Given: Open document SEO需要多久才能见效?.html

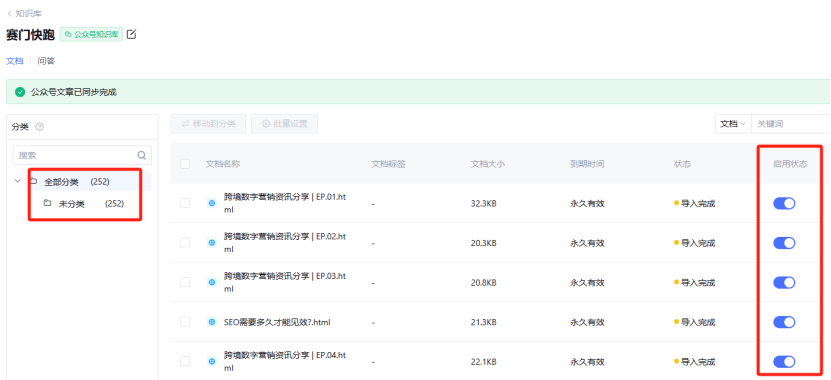Looking at the screenshot, I should tap(277, 322).
